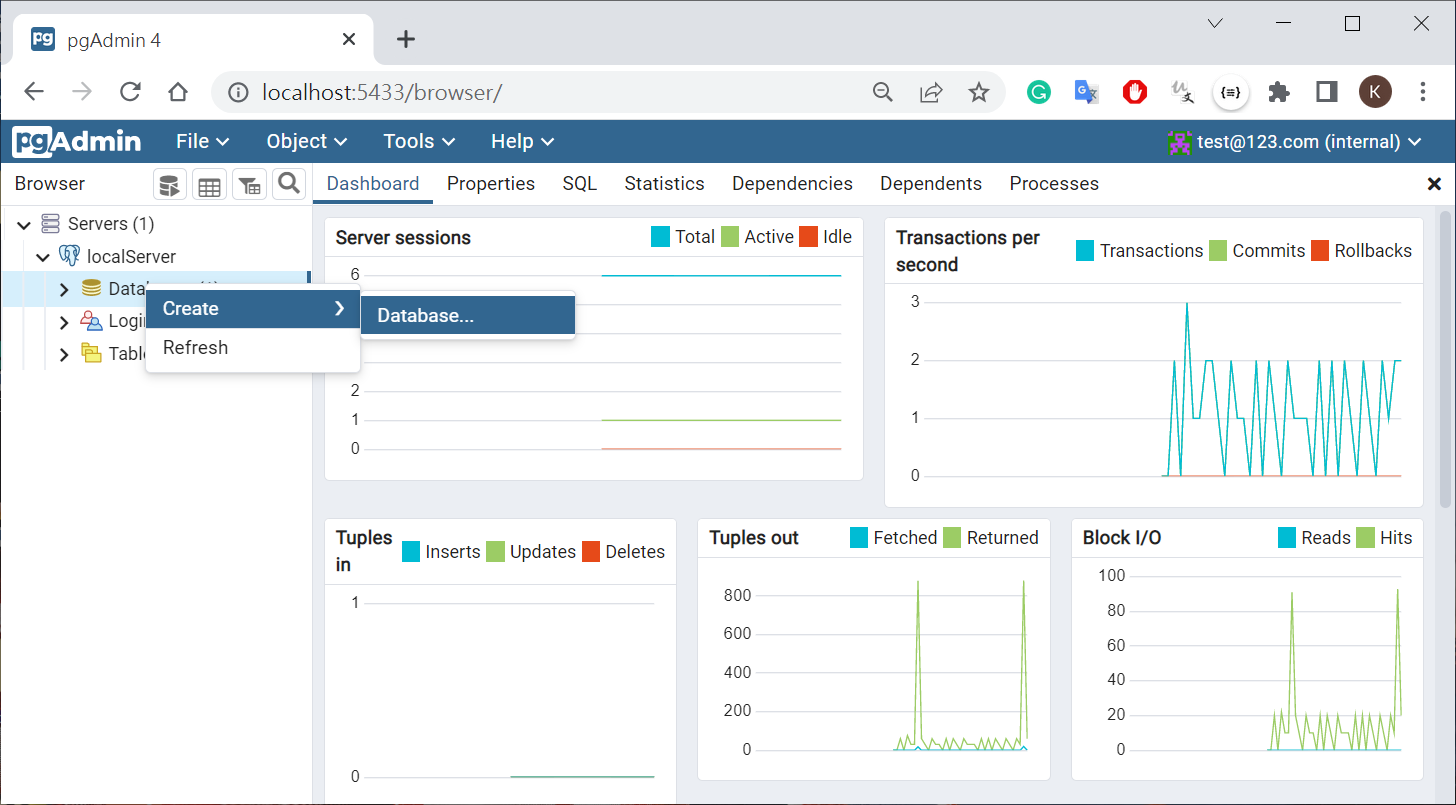Screen dimensions: 1456x805
Task: Toggle Fetched series in Tuples out legend
Action: tap(893, 538)
